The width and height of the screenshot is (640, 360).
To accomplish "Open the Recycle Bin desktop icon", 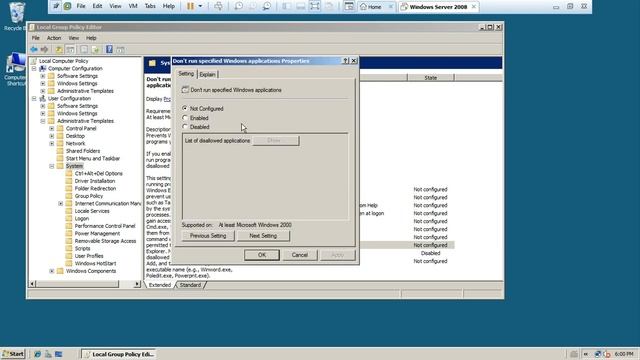I will pyautogui.click(x=16, y=16).
